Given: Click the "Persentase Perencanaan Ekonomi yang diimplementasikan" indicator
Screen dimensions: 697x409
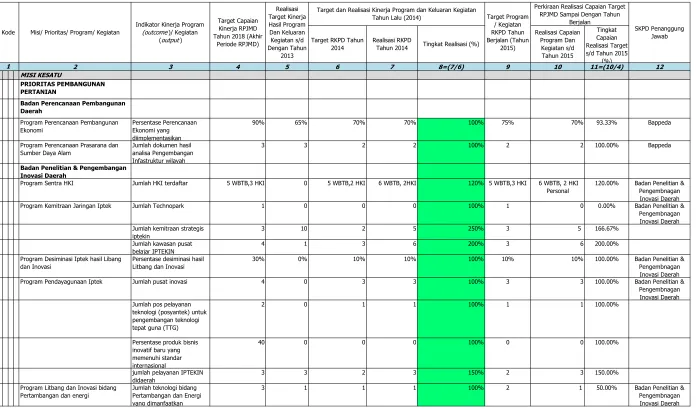Looking at the screenshot, I should 170,129.
